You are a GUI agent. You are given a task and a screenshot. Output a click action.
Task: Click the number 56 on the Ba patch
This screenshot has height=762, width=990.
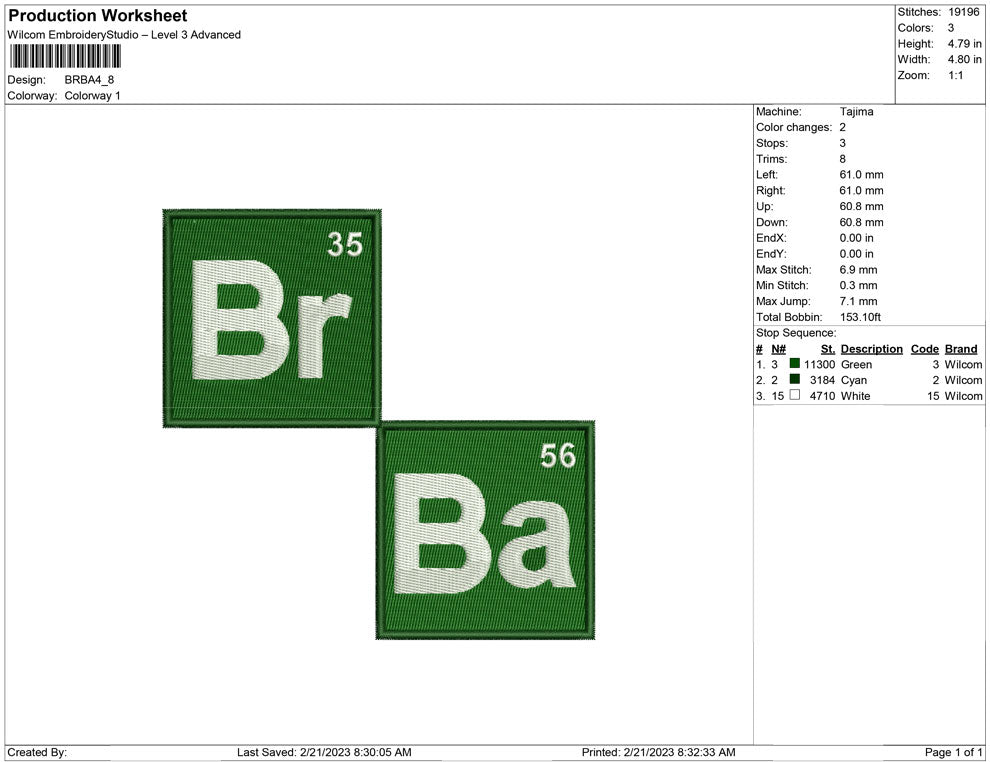click(558, 456)
